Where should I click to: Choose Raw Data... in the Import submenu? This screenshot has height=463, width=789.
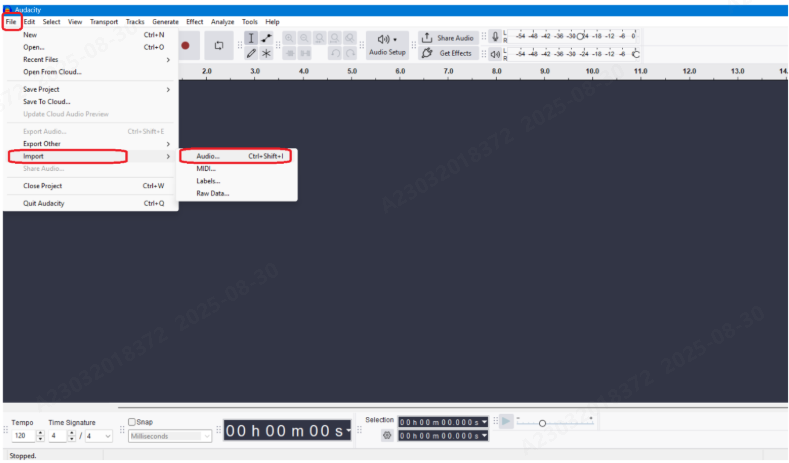pos(238,193)
